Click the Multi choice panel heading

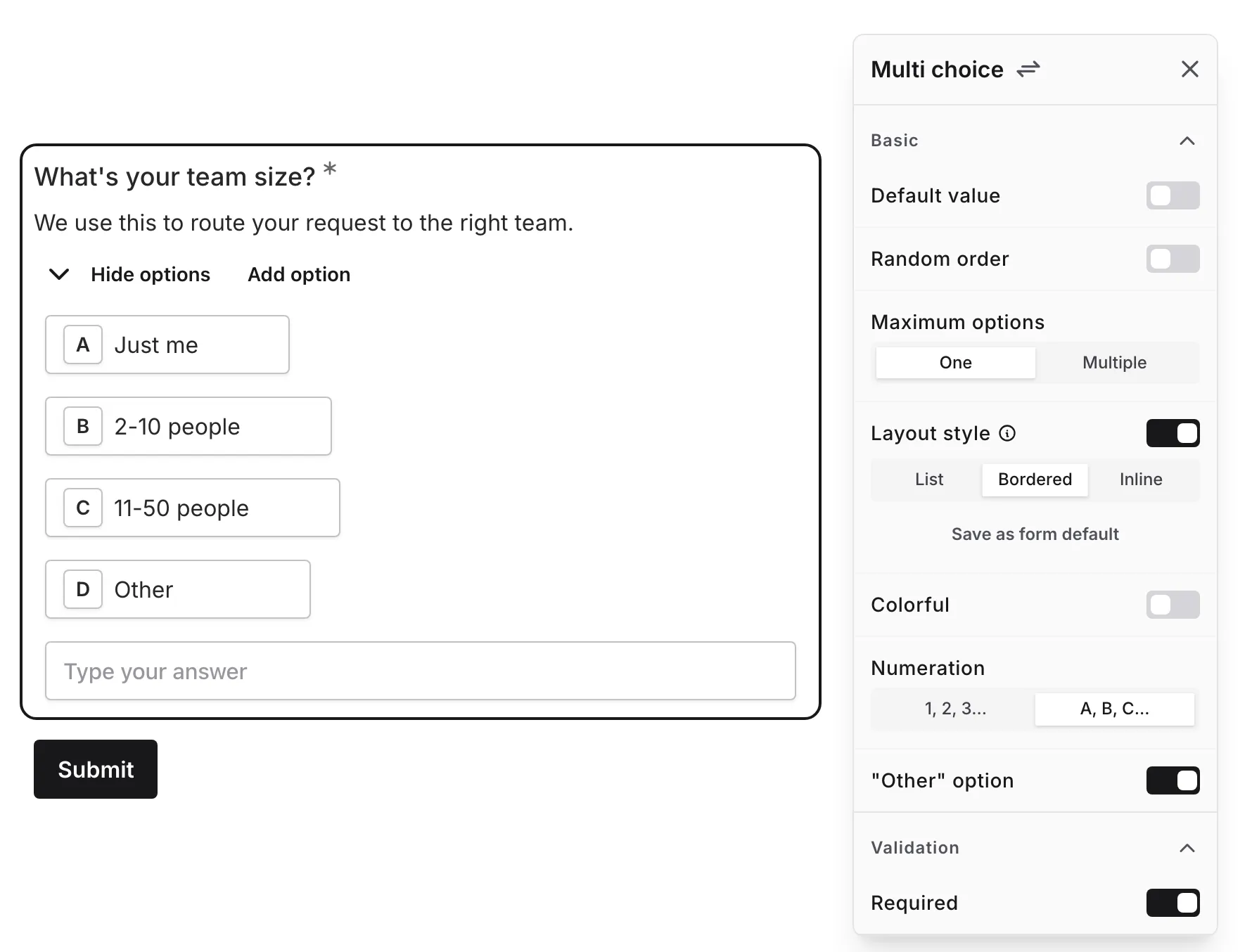[x=937, y=69]
